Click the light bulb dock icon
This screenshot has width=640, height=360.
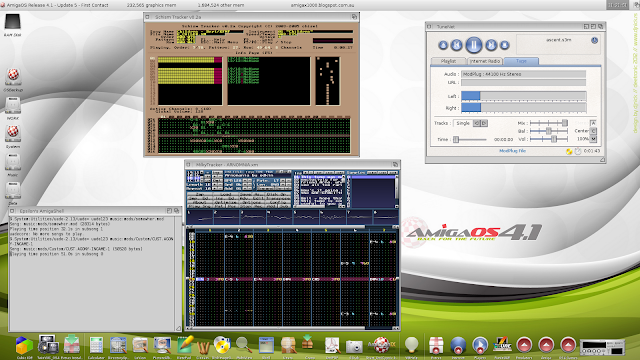(x=411, y=345)
